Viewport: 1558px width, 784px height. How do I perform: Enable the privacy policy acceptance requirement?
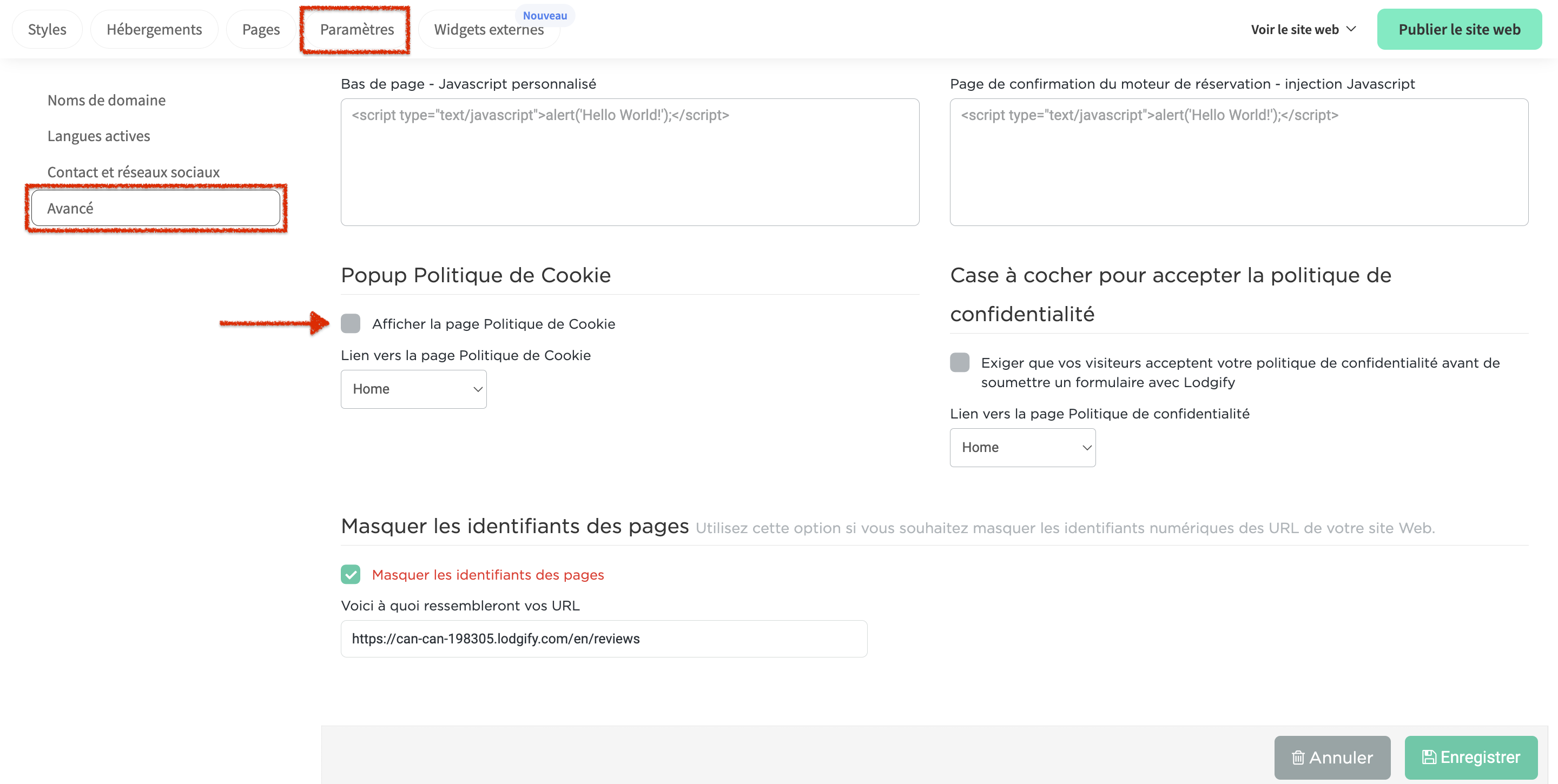960,362
